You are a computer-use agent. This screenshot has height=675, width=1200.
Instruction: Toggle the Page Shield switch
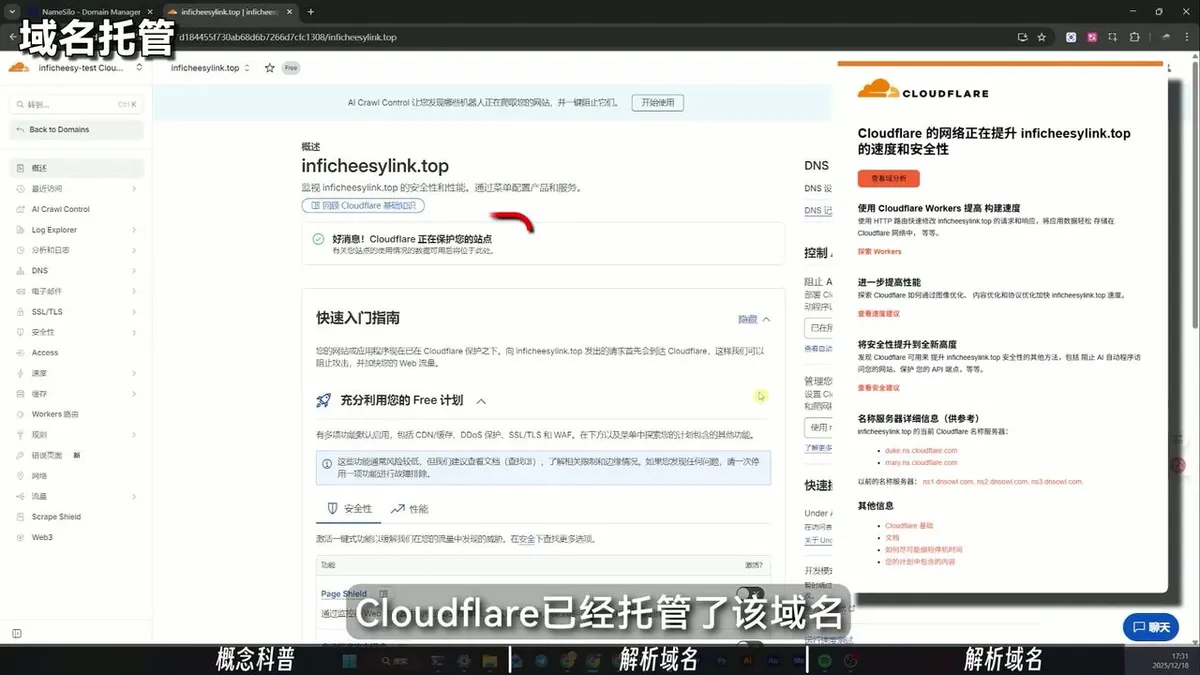(x=748, y=591)
